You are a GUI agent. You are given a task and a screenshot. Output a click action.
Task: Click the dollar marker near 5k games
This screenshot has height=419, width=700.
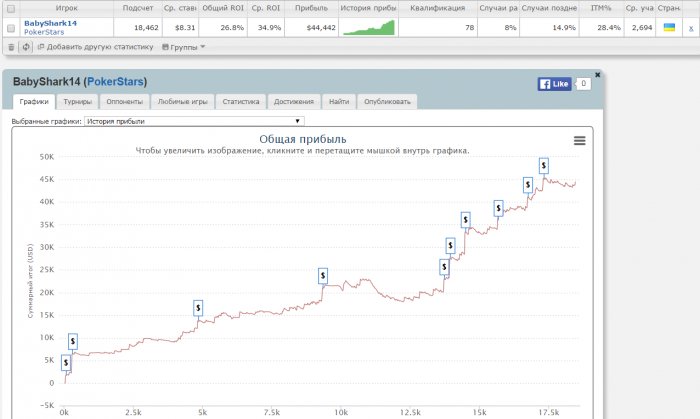point(198,308)
